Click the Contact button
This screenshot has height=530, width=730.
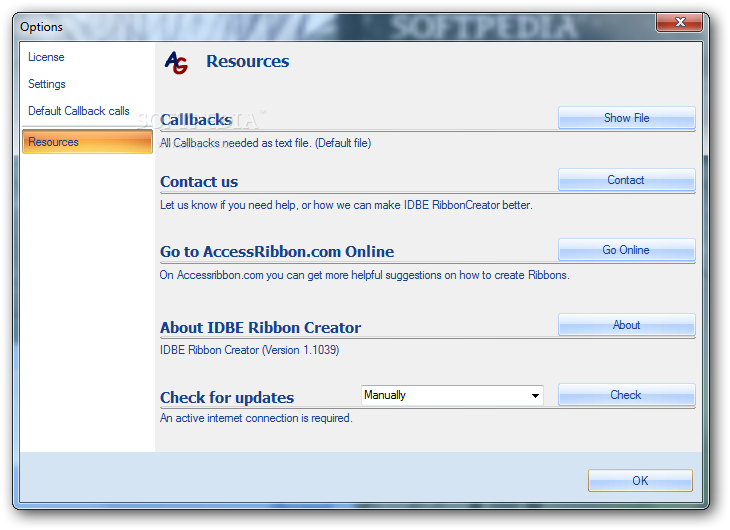pos(627,180)
